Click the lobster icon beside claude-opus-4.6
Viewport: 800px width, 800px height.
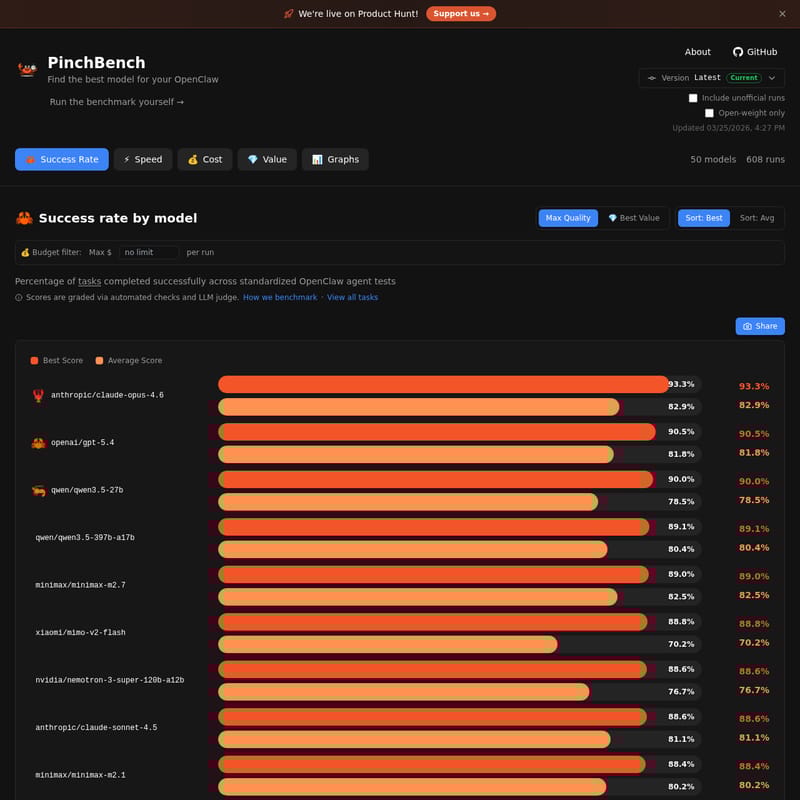tap(38, 395)
